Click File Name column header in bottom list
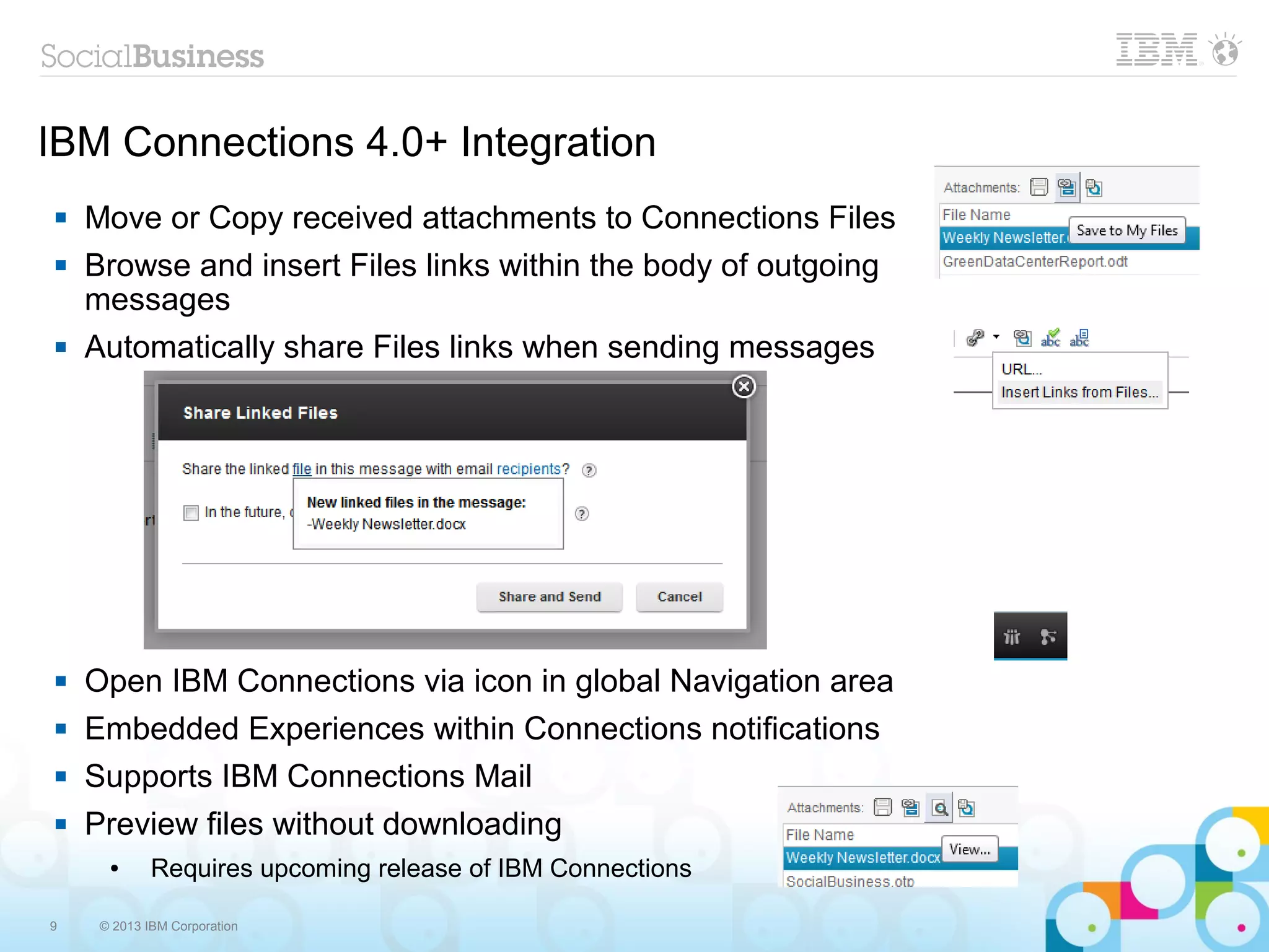 point(820,835)
